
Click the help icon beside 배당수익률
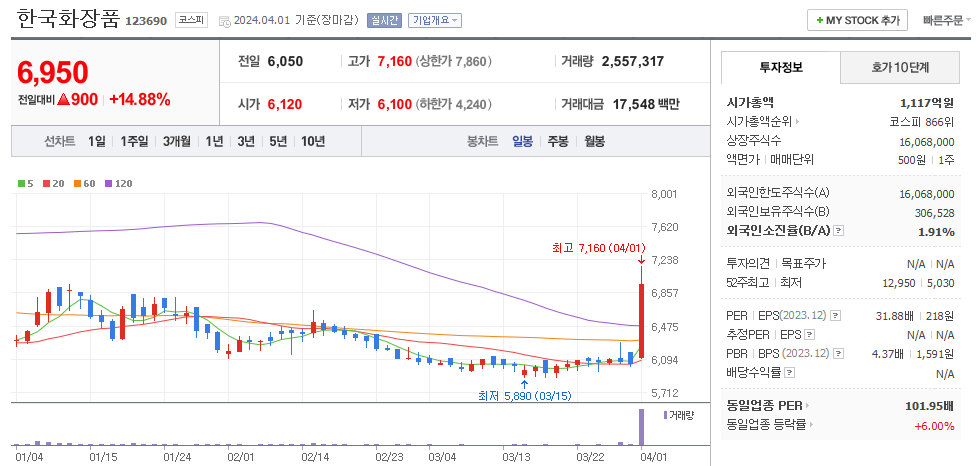[x=790, y=373]
